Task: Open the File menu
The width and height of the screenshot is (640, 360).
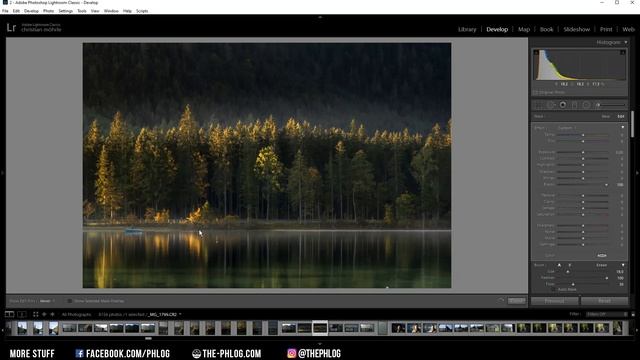Action: point(5,11)
